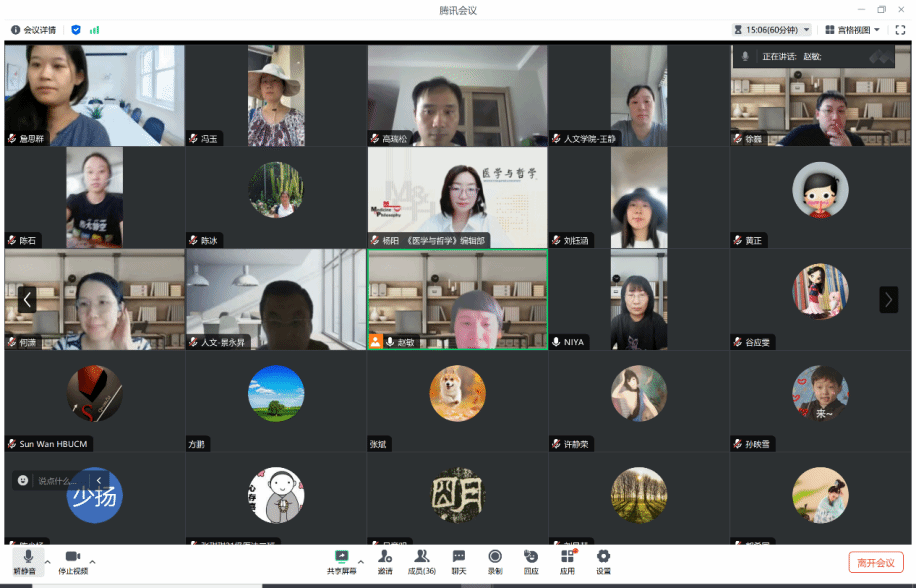The height and width of the screenshot is (588, 916).
Task: Start 录制 recording
Action: [x=495, y=560]
